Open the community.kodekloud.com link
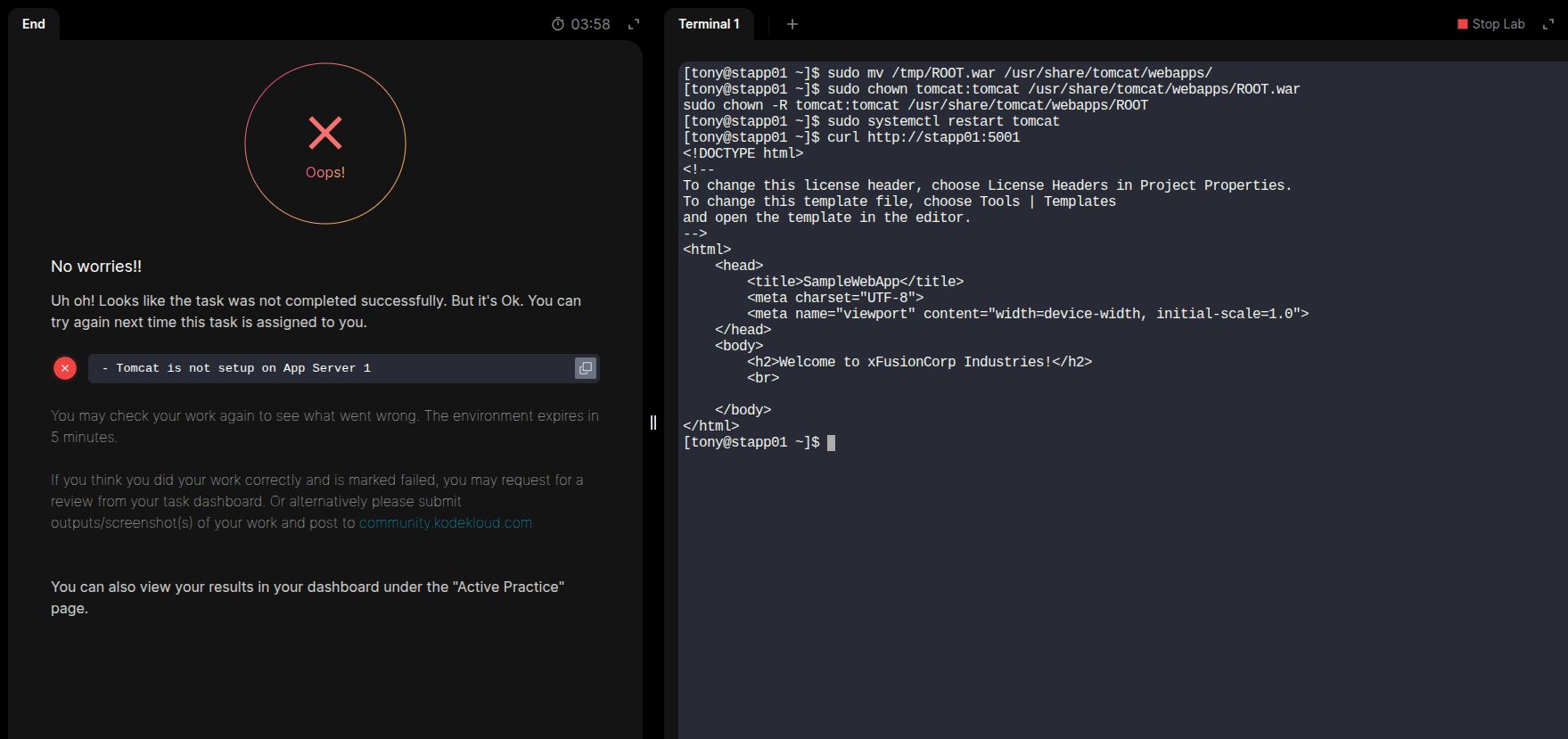1568x739 pixels. [x=446, y=523]
